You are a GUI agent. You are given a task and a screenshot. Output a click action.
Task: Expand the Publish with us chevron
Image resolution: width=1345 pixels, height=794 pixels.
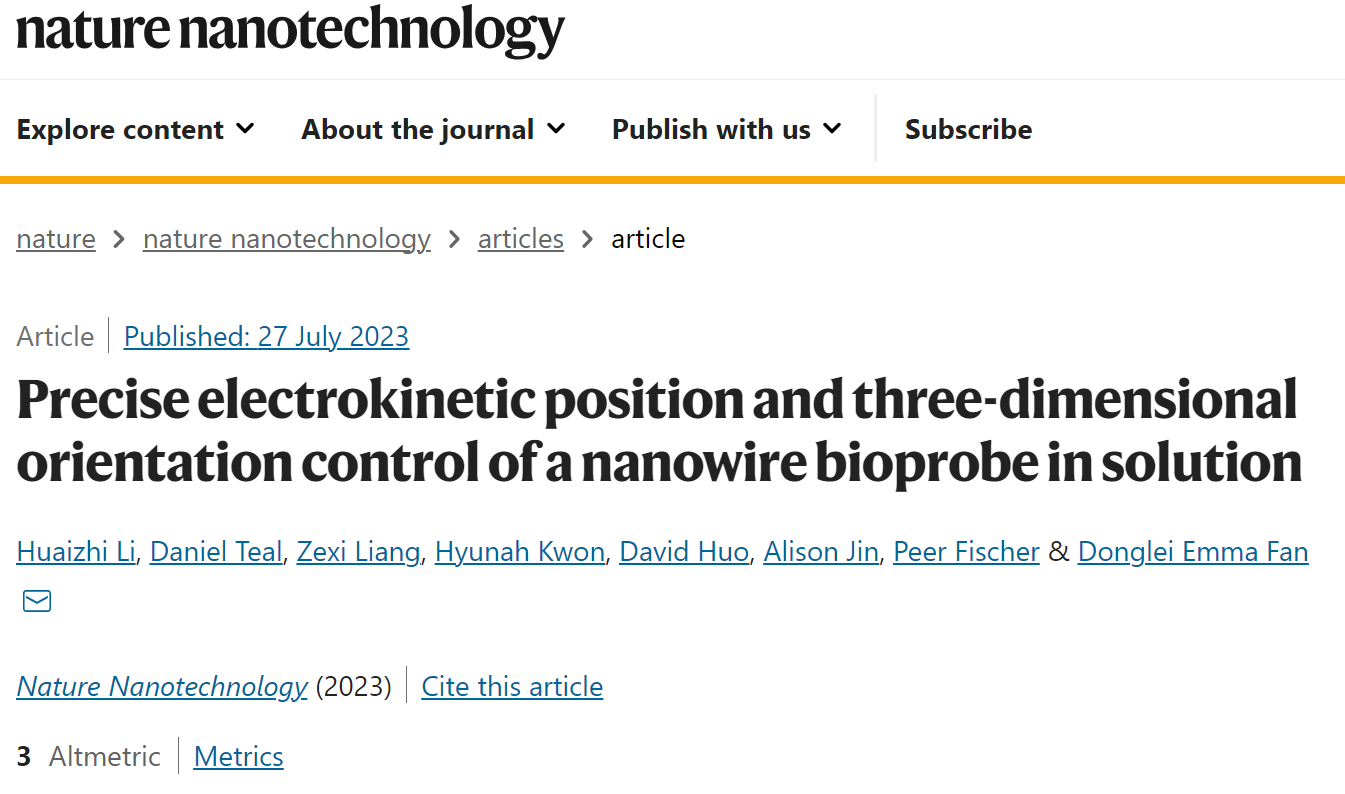pyautogui.click(x=832, y=129)
